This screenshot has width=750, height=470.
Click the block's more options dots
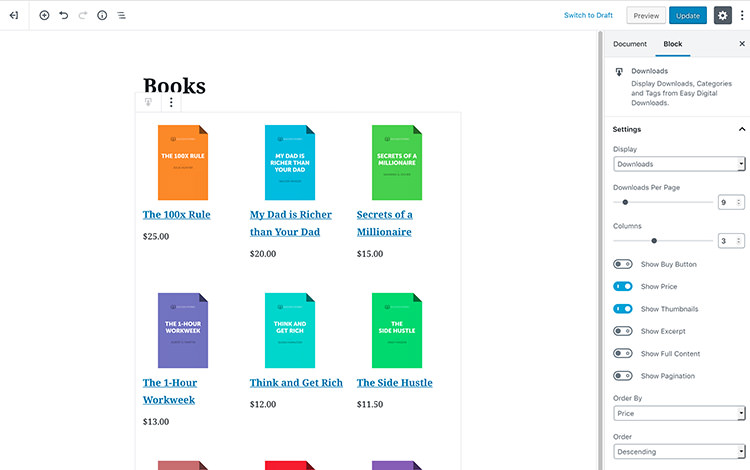[171, 102]
